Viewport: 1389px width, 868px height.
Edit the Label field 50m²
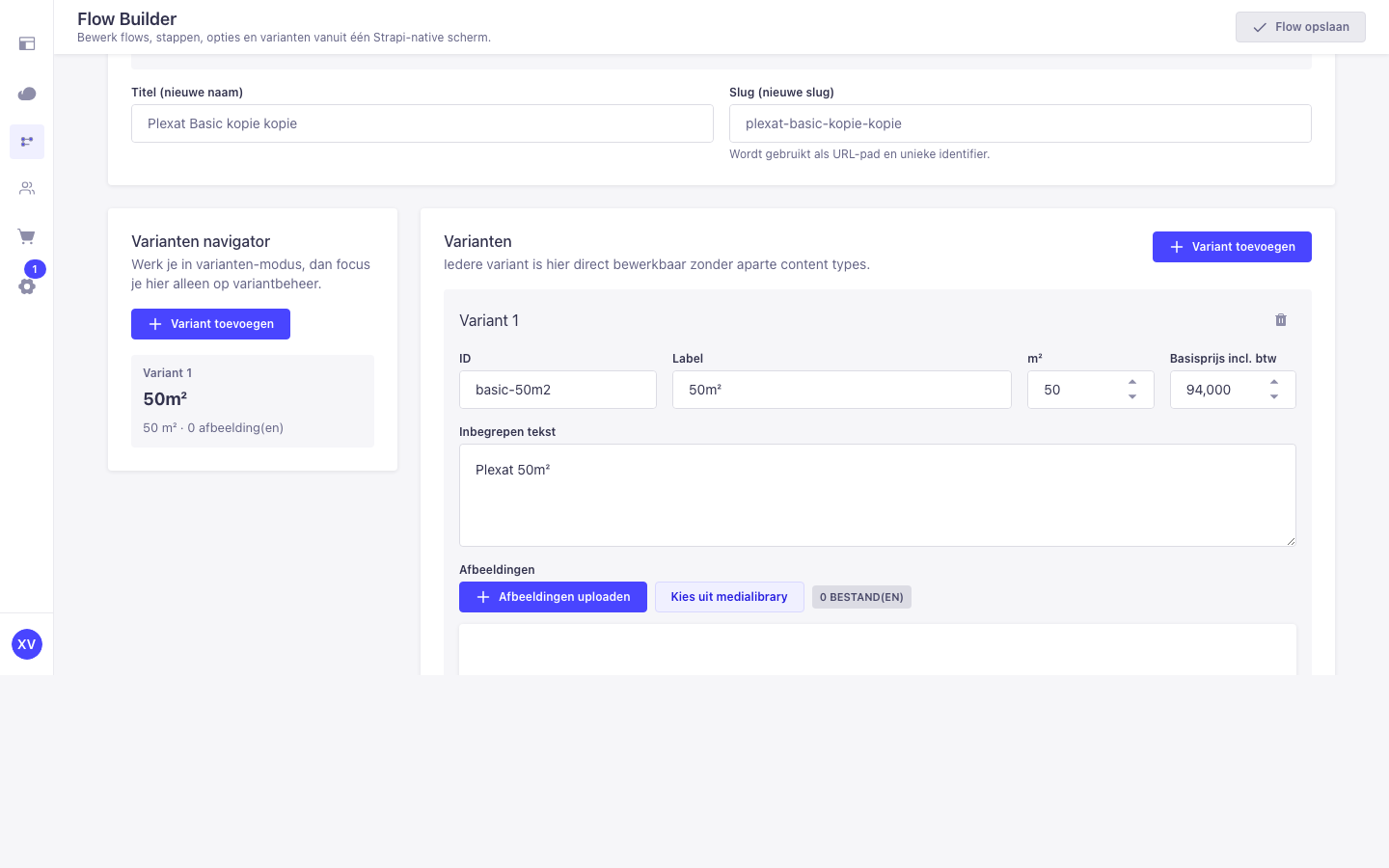842,390
